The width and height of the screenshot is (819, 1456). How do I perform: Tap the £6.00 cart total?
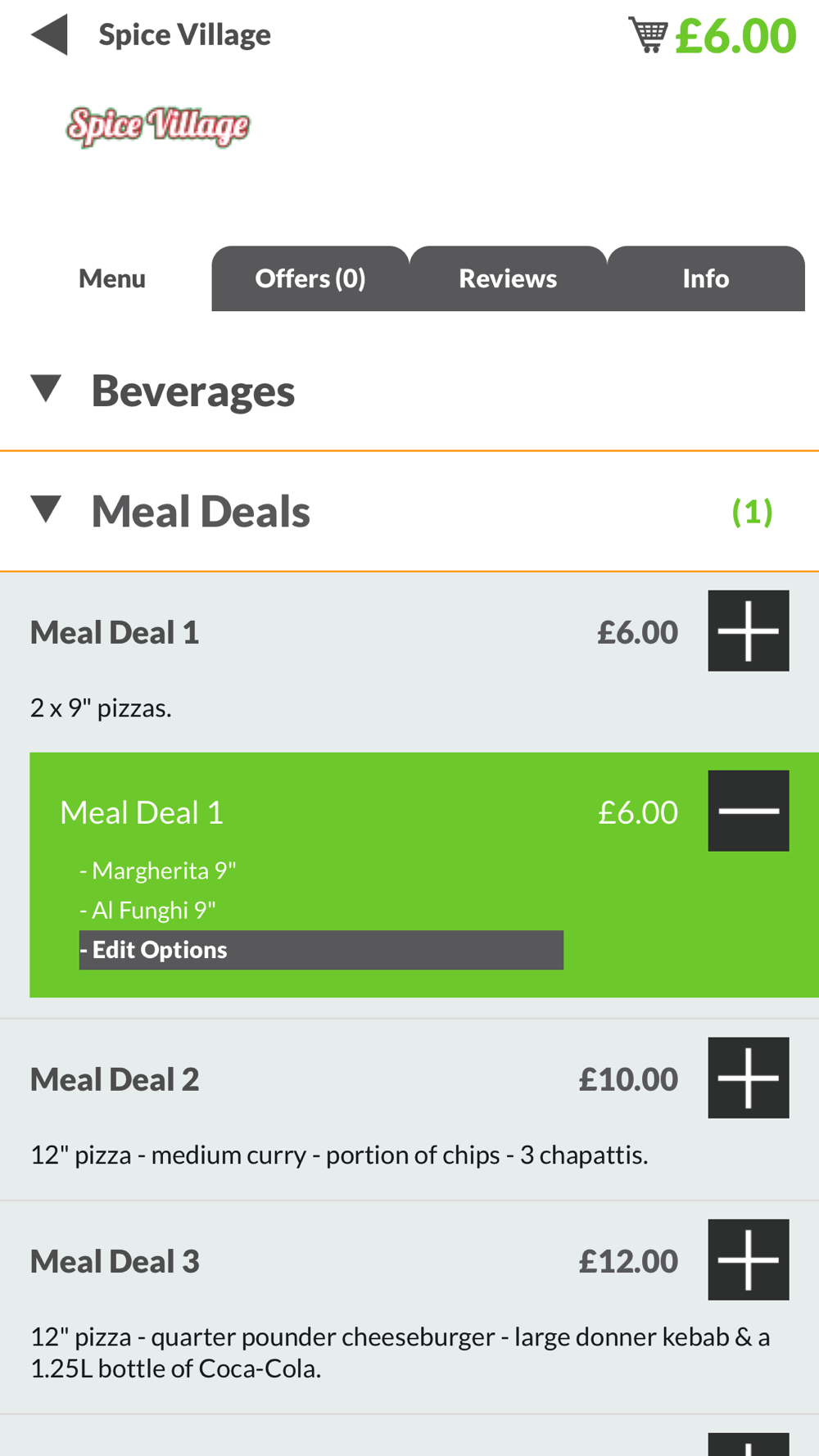pyautogui.click(x=735, y=36)
